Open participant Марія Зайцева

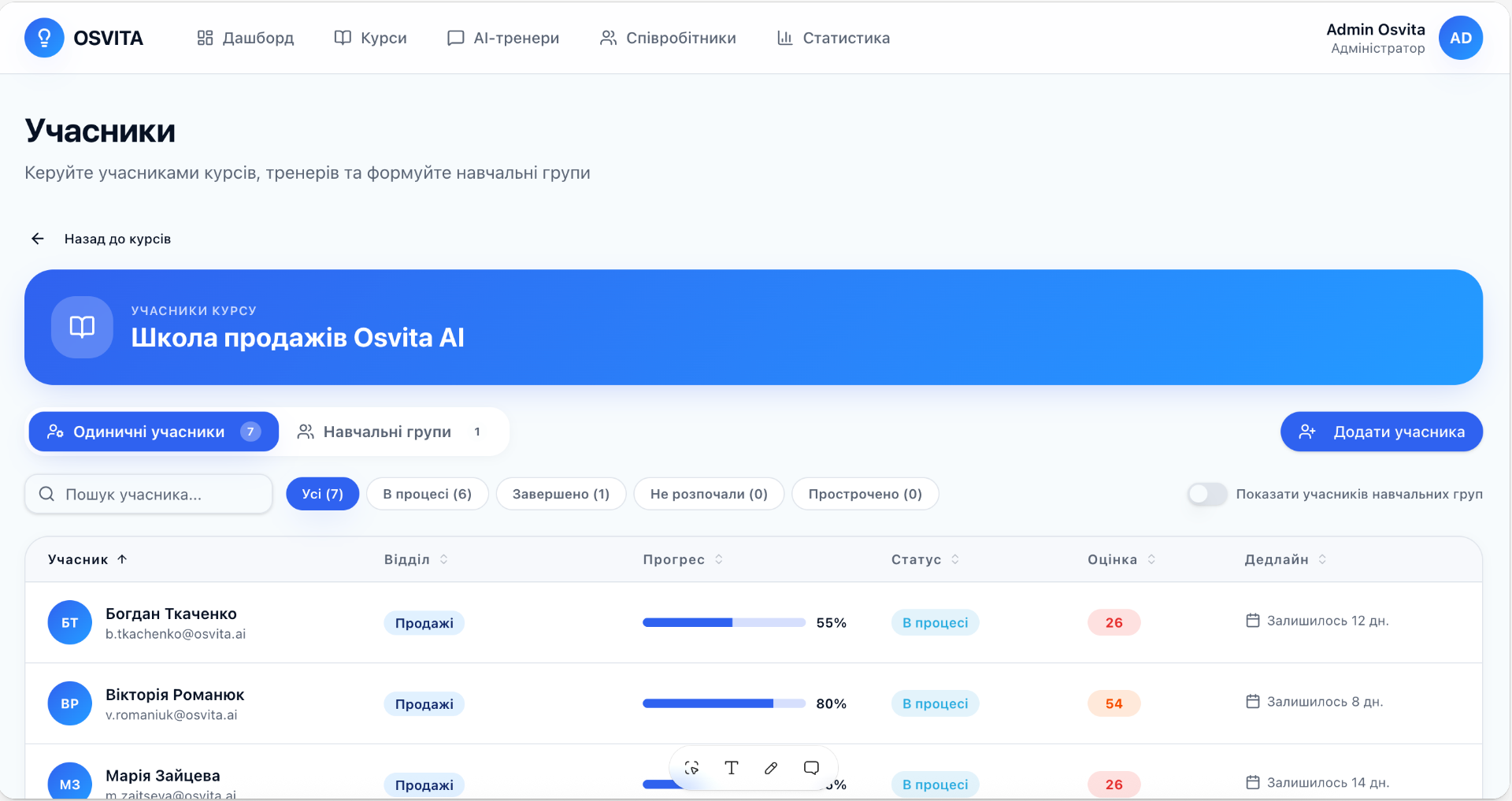point(163,776)
